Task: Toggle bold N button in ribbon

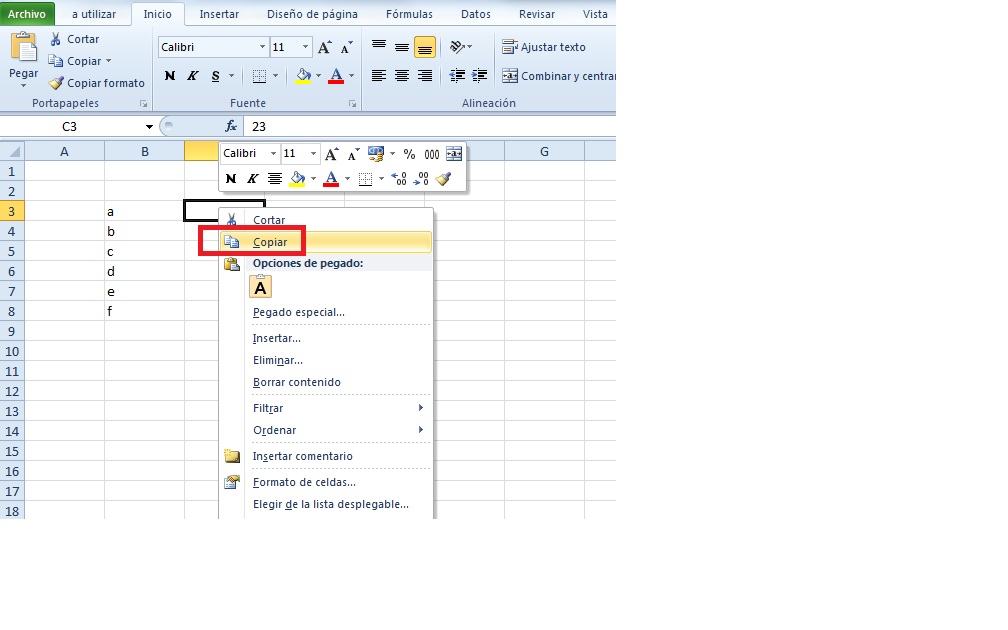Action: point(170,76)
